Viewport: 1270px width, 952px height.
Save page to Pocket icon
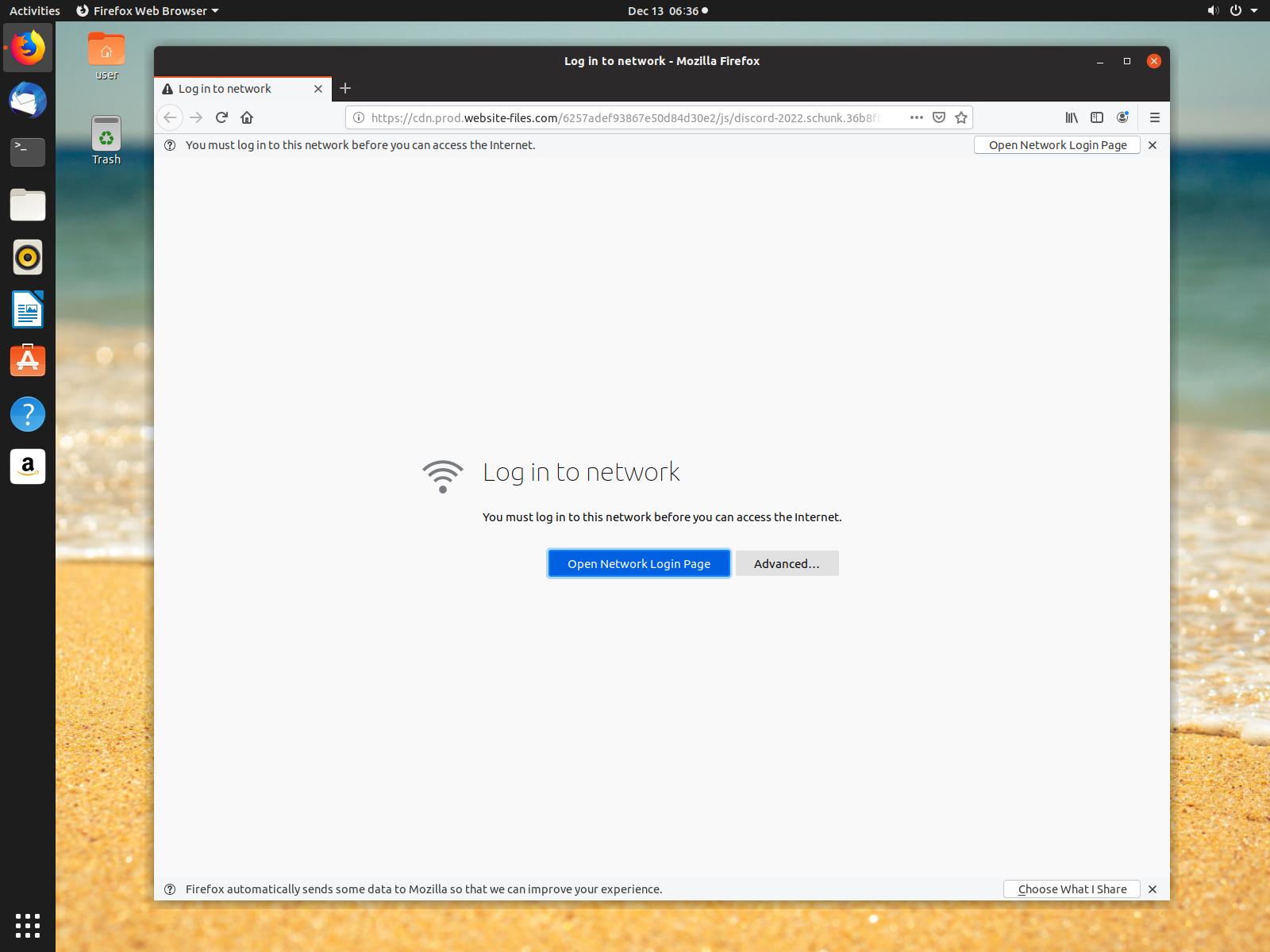click(938, 117)
